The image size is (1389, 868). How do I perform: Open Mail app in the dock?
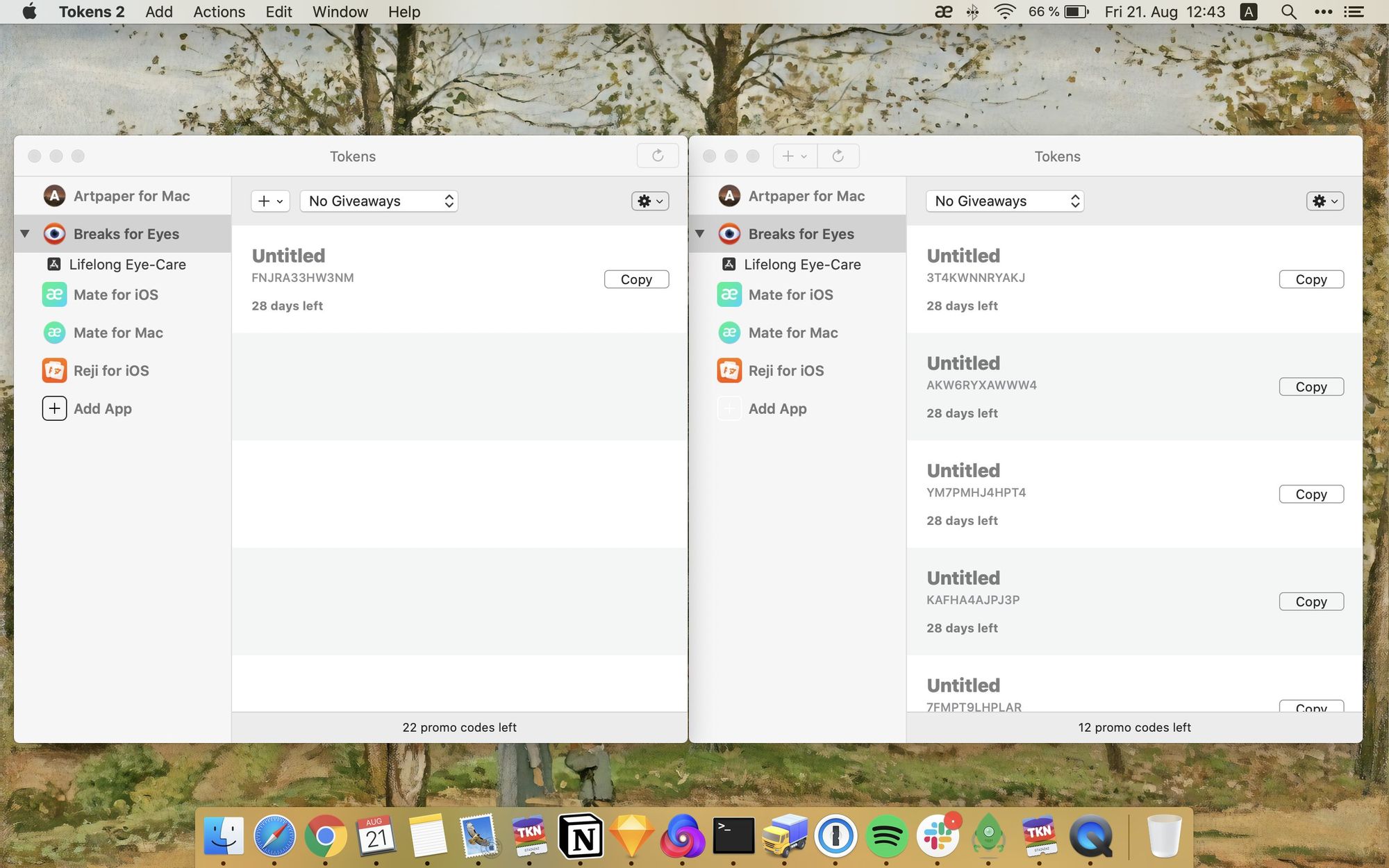point(479,836)
